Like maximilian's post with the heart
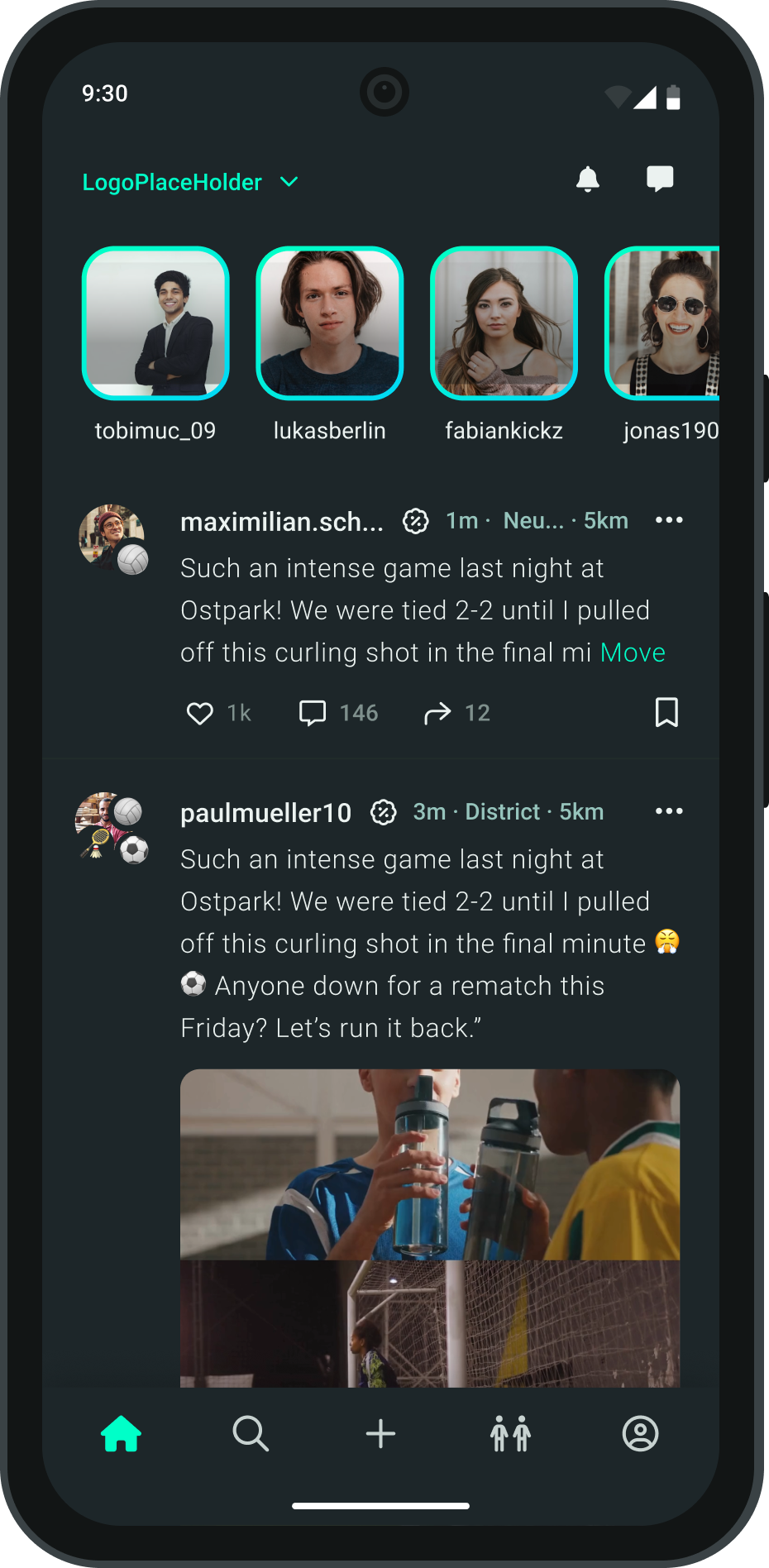 (x=199, y=713)
